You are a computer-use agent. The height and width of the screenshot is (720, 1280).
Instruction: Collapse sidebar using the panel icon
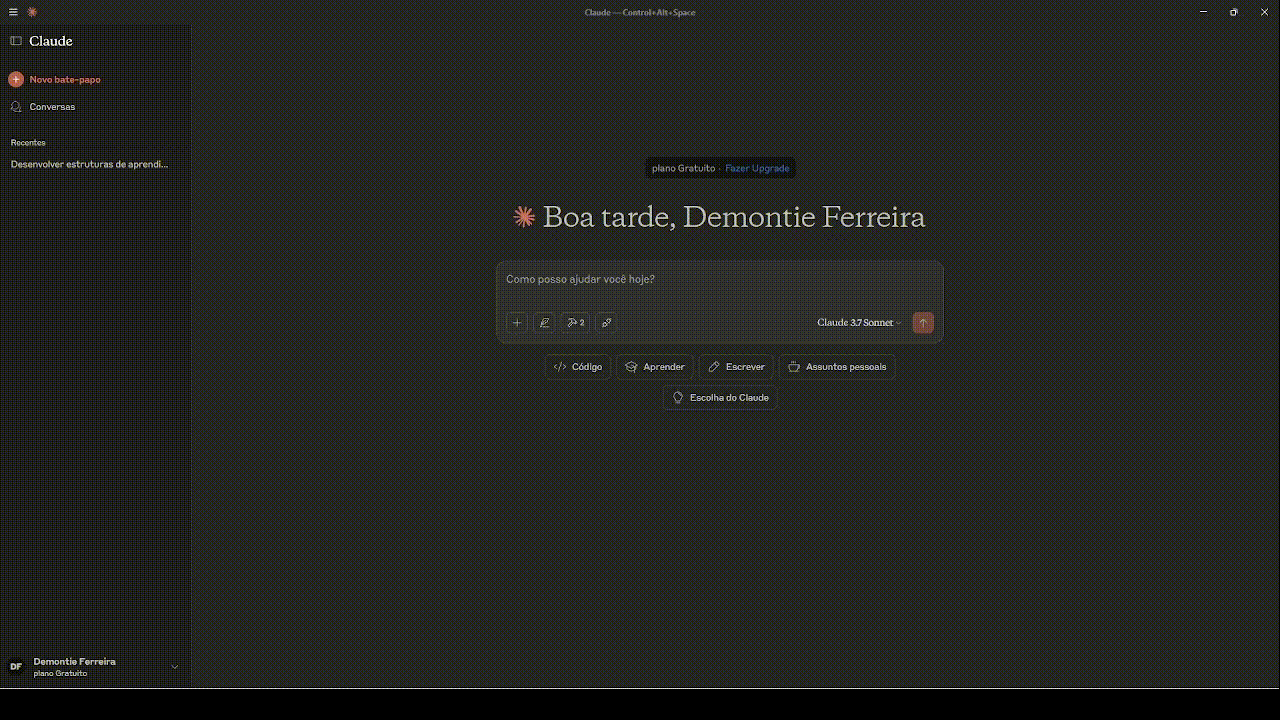pyautogui.click(x=16, y=41)
